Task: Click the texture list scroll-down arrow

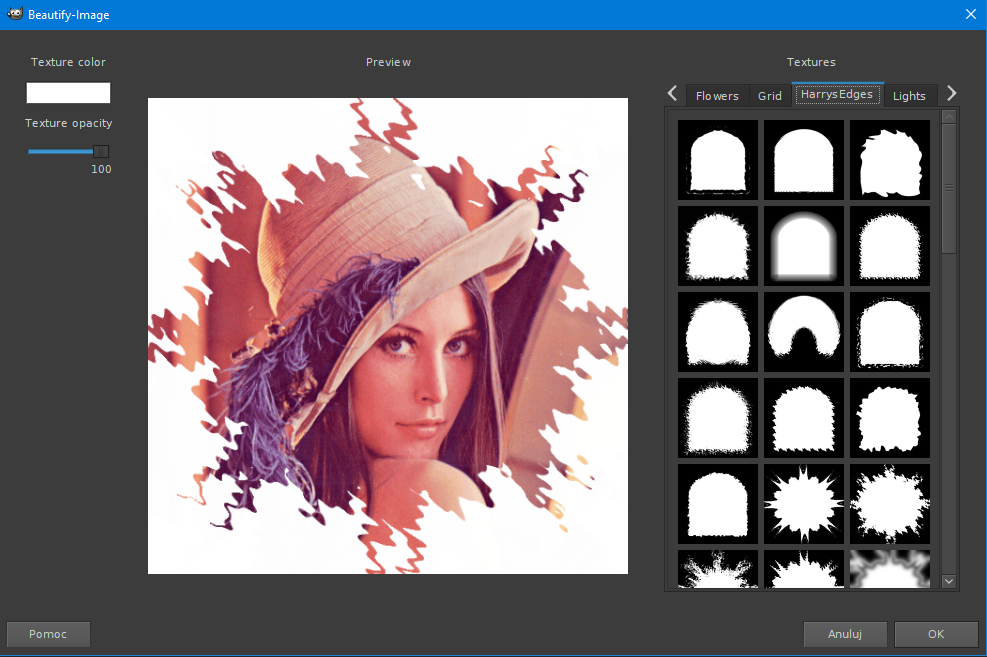Action: (949, 581)
